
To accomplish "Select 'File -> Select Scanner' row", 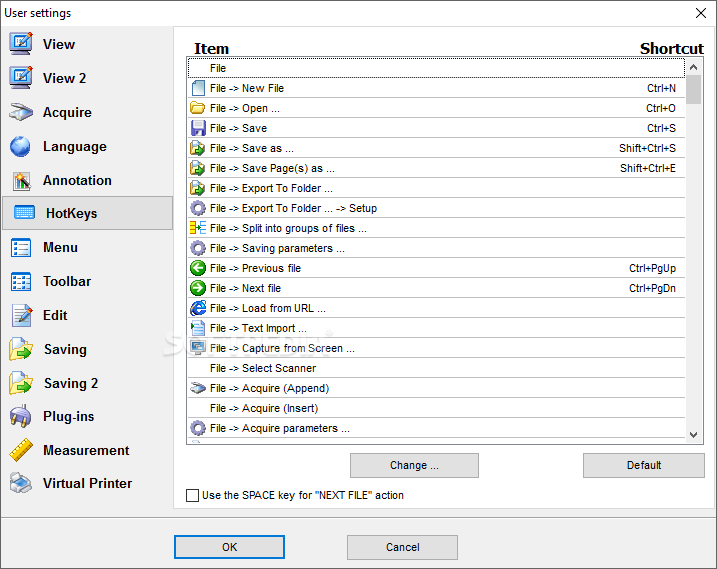I will click(436, 368).
